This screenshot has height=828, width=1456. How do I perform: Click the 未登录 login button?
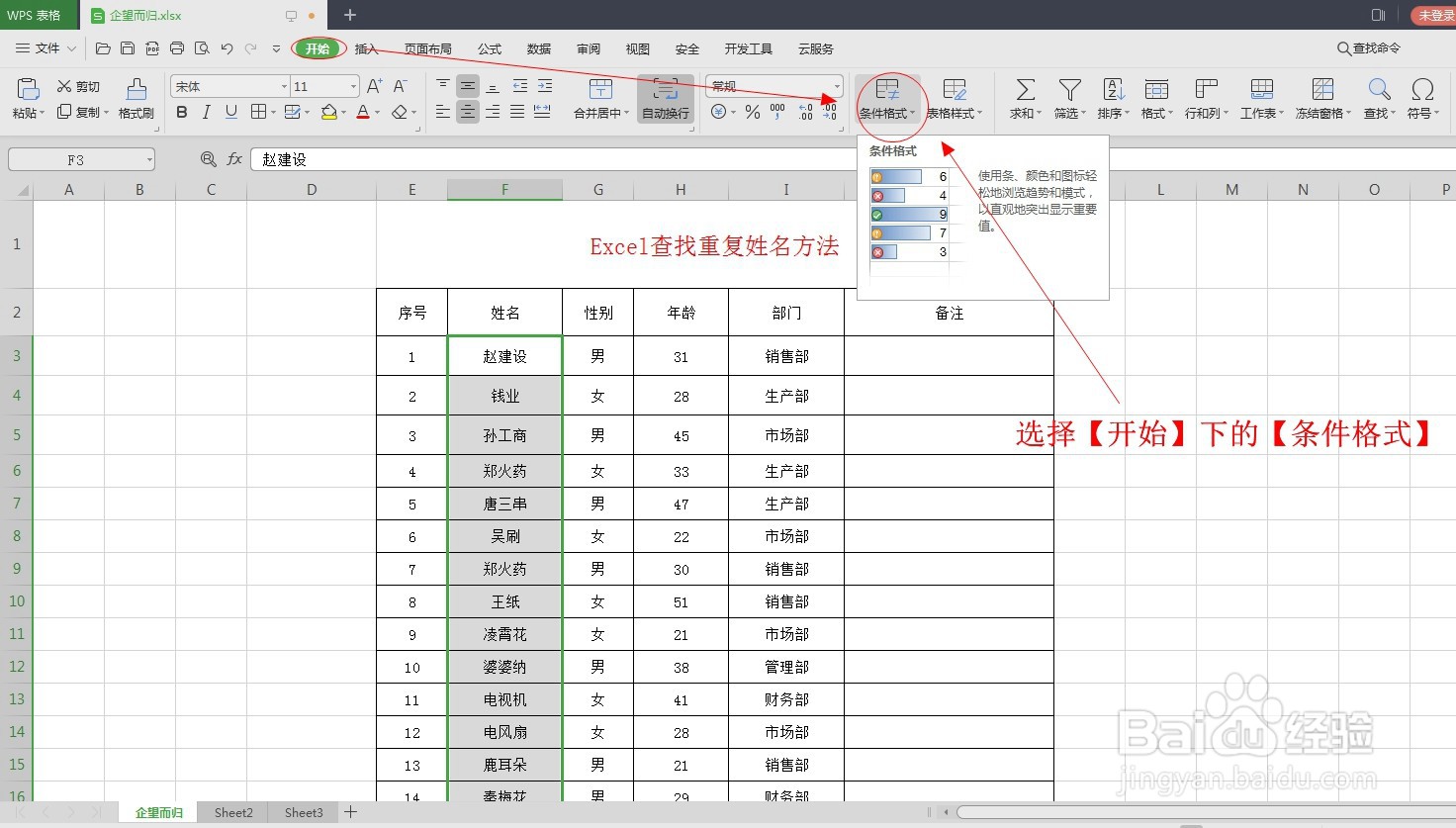tap(1433, 15)
